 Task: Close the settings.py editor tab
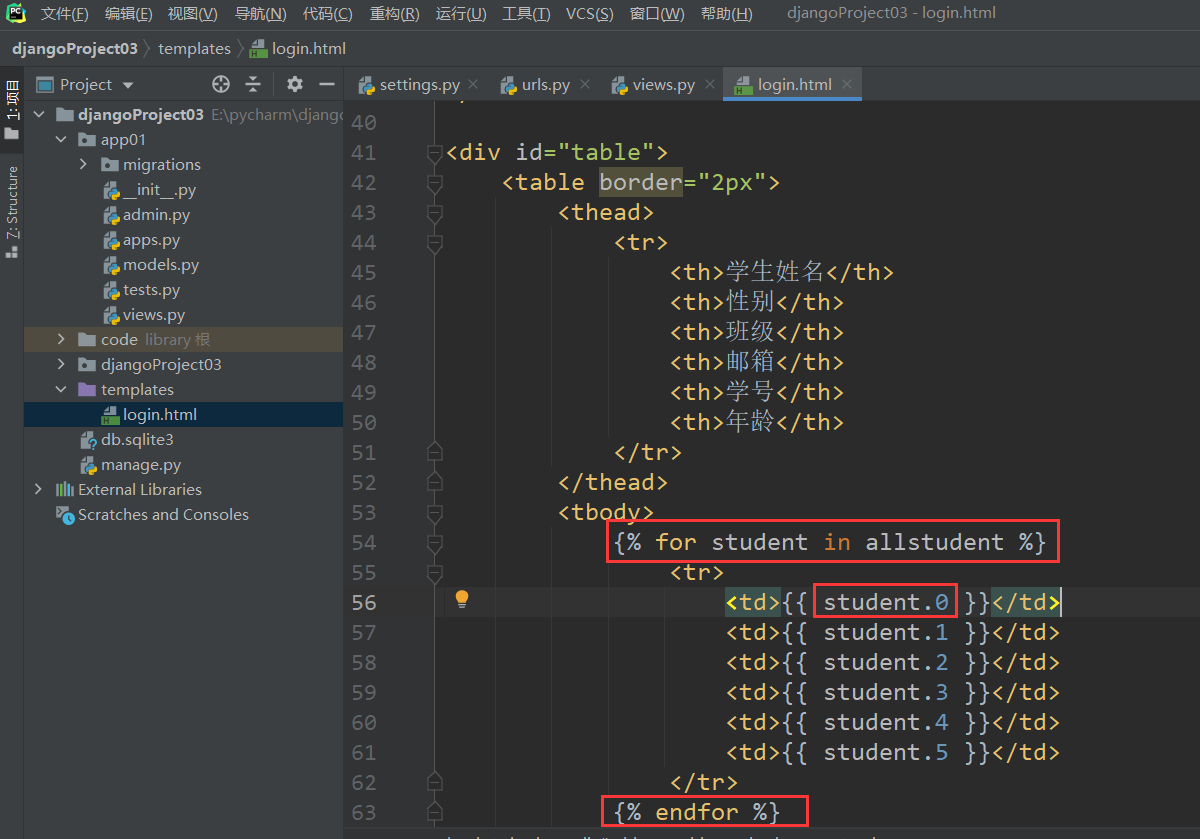[x=473, y=85]
